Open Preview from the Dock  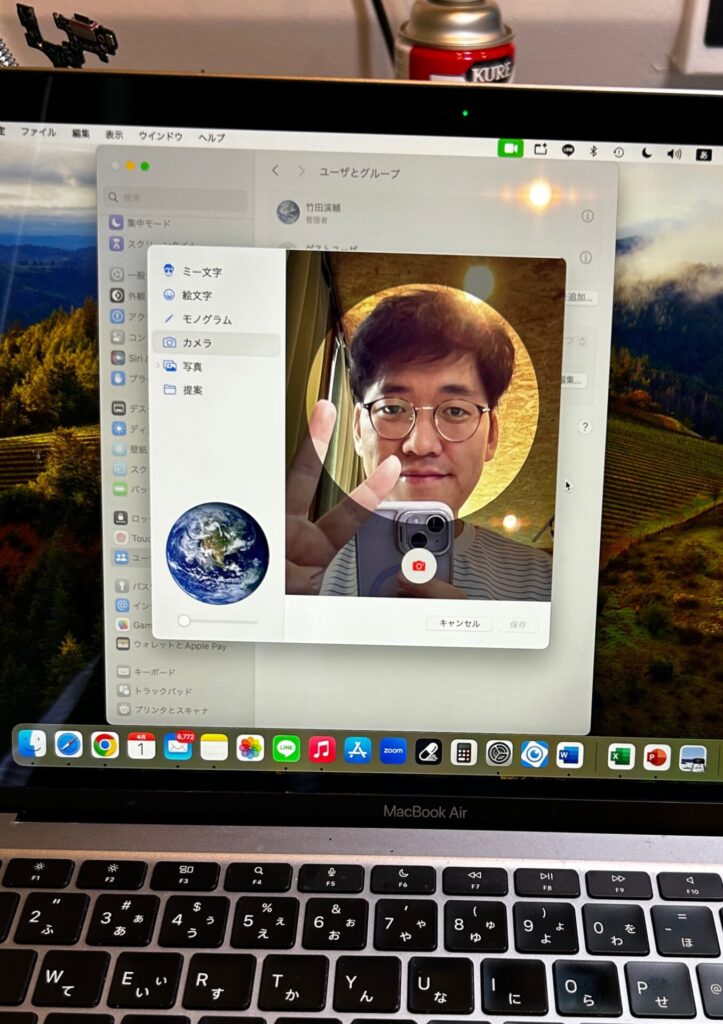[692, 759]
